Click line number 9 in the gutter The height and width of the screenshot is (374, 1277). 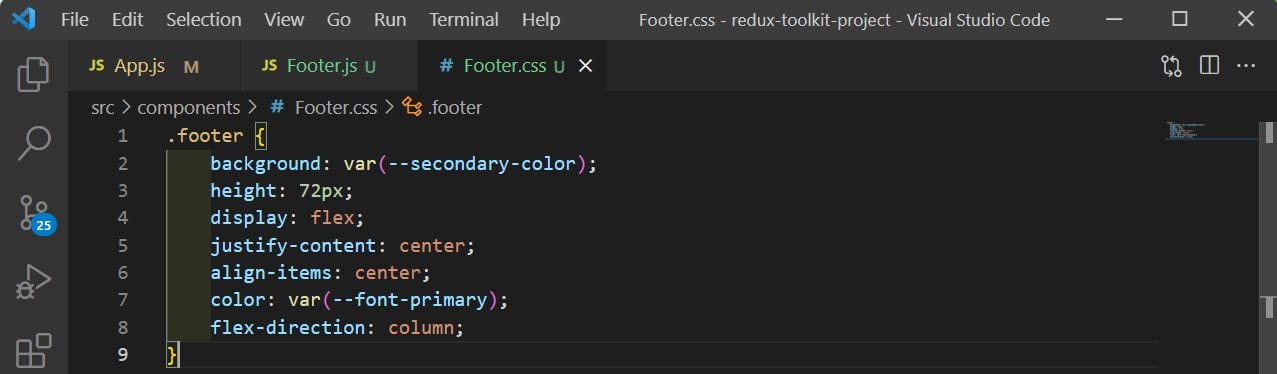pos(122,354)
